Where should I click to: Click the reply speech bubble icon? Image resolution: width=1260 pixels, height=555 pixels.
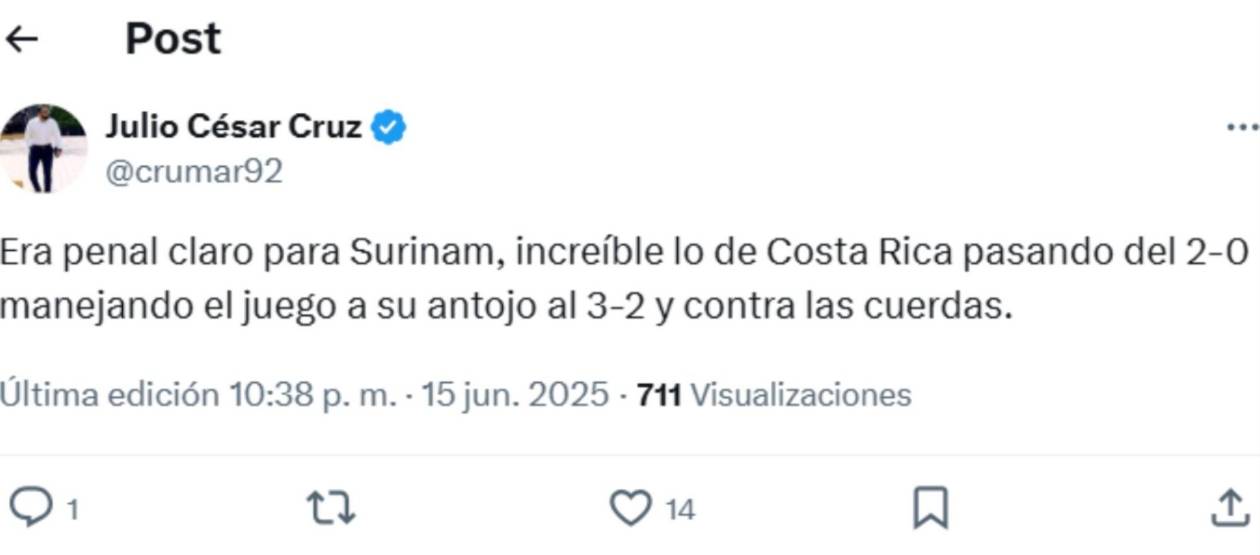click(30, 509)
